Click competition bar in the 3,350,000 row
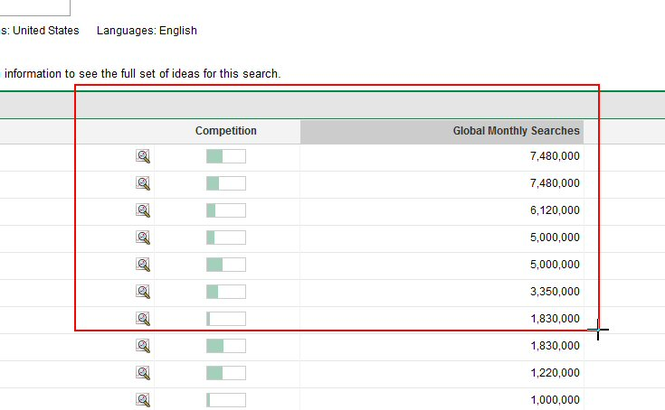This screenshot has width=665, height=410. click(x=226, y=291)
